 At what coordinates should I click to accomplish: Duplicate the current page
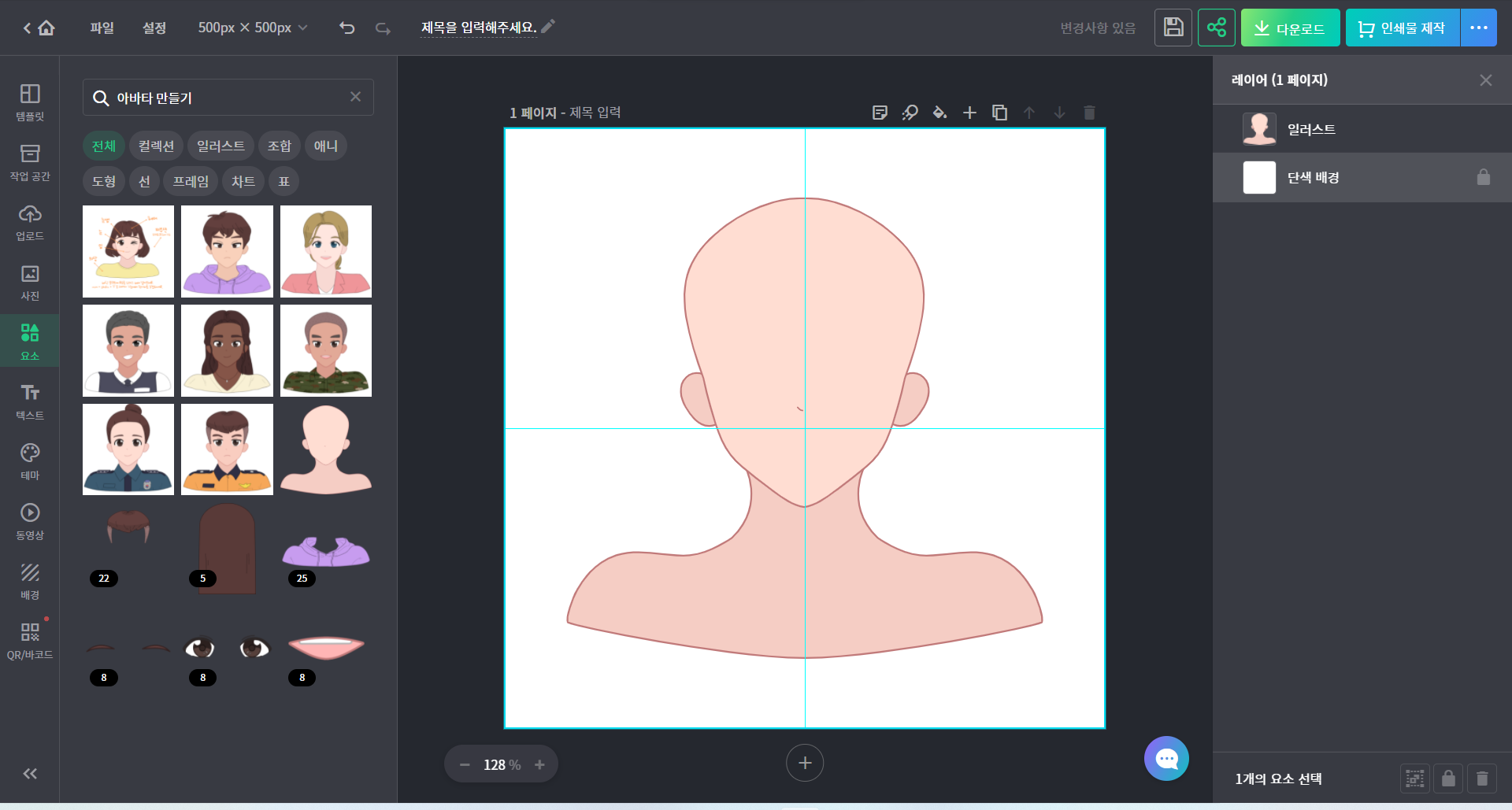999,113
